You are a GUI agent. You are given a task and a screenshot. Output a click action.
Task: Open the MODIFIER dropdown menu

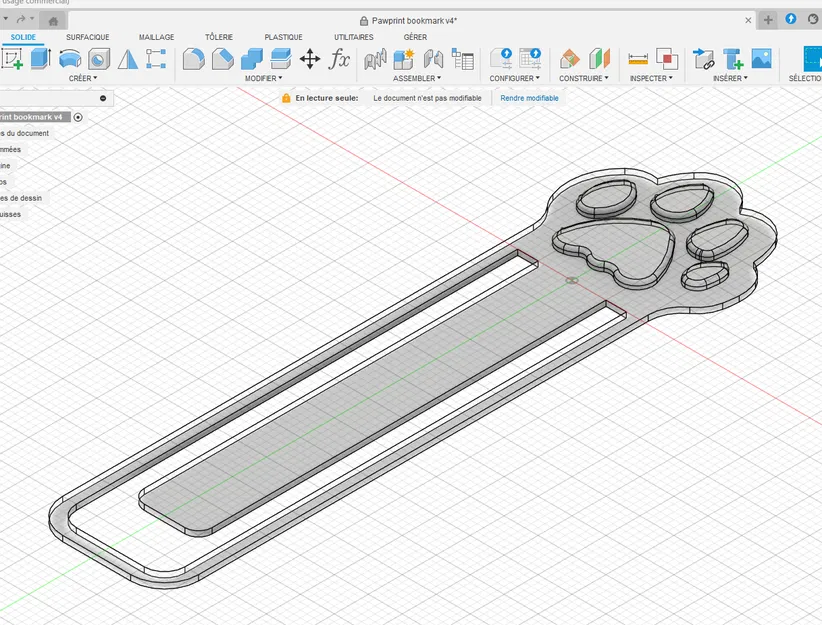[x=262, y=78]
